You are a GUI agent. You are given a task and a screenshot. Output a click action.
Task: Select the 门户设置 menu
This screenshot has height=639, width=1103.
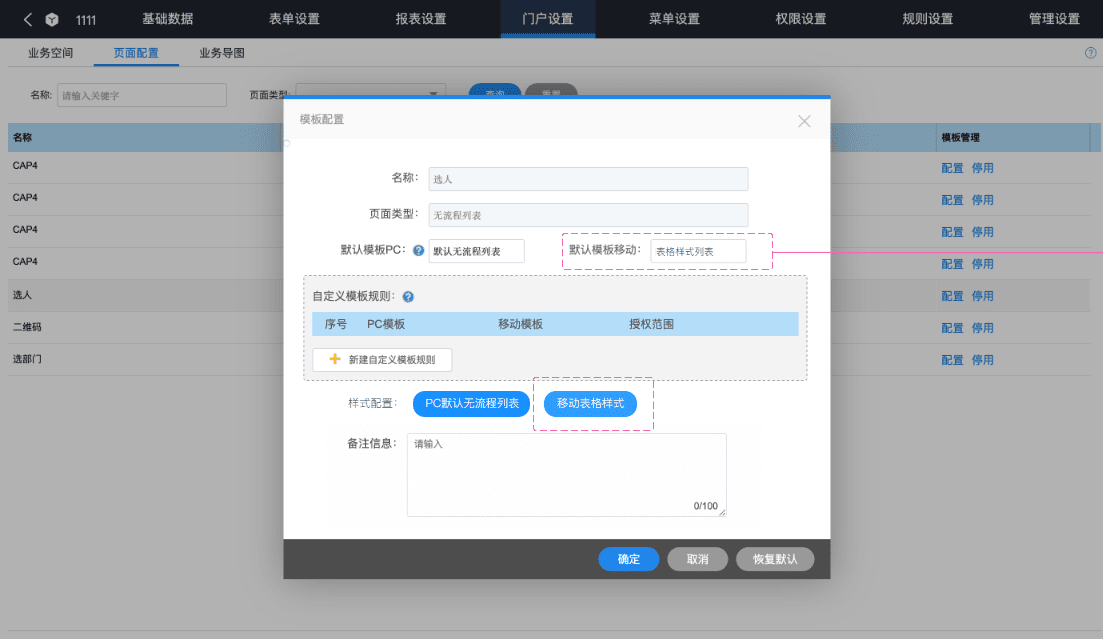tap(547, 19)
